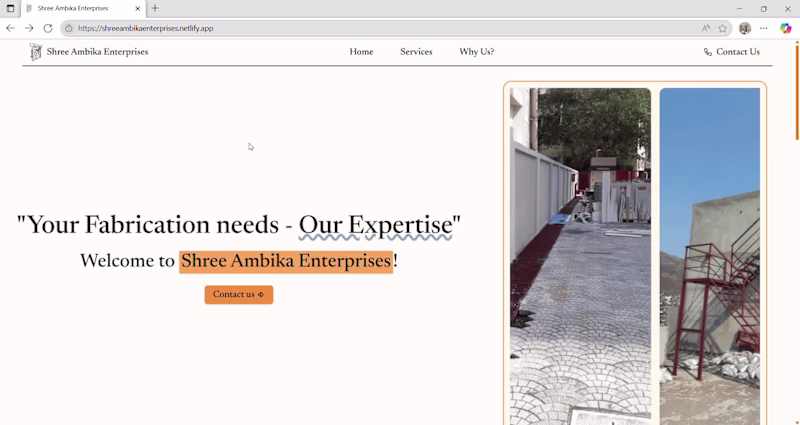Open the Settings and more ellipsis menu
The image size is (800, 425).
coord(763,28)
